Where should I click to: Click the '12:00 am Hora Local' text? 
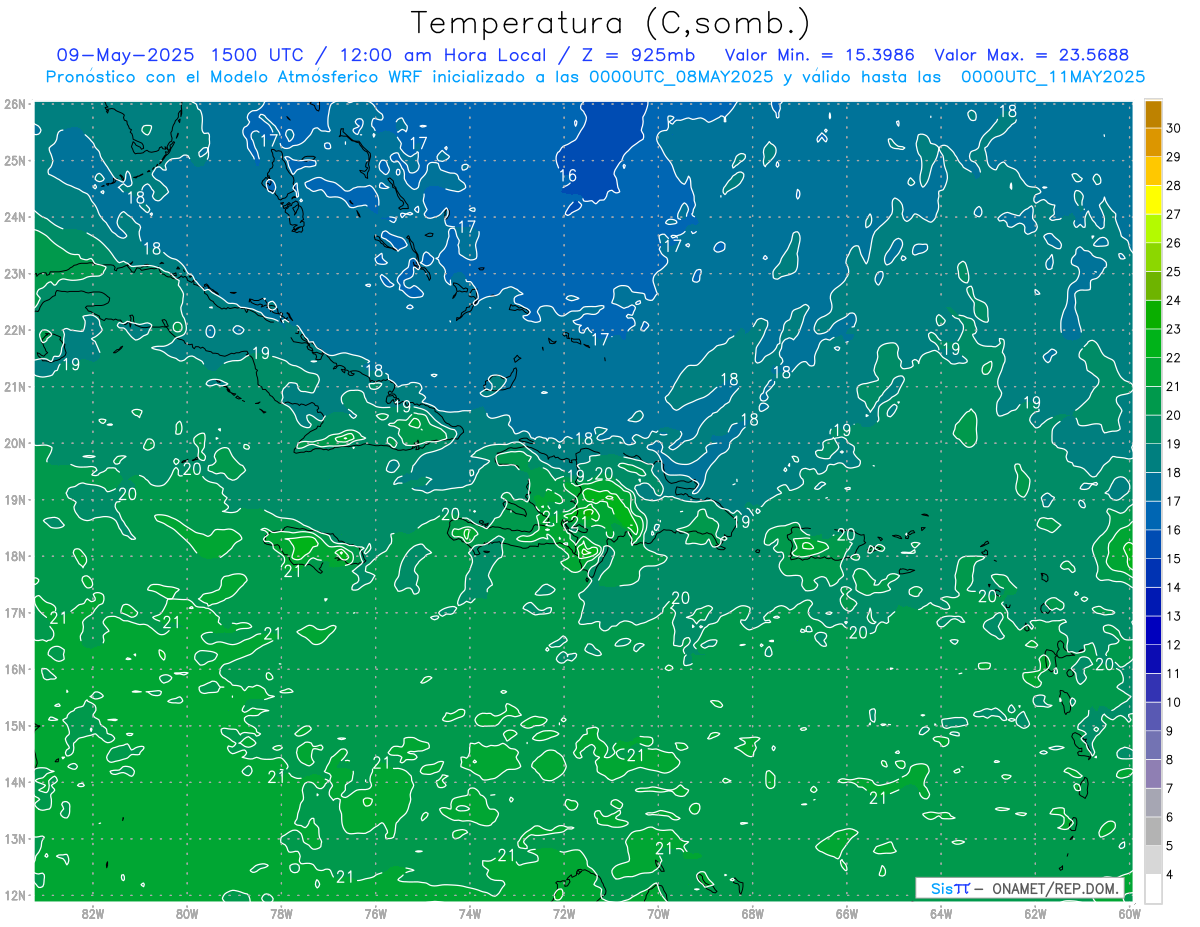coord(443,55)
